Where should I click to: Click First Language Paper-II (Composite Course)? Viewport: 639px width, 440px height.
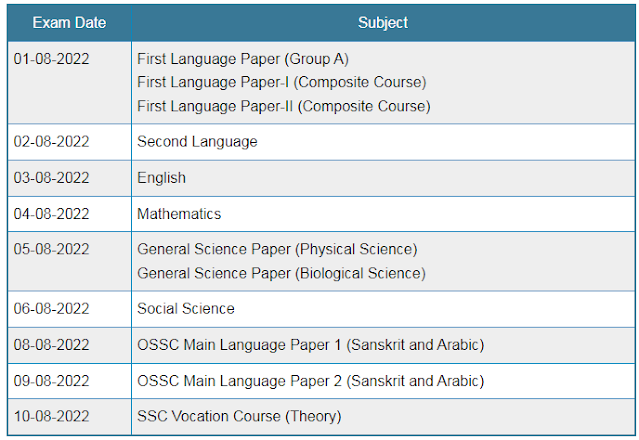[x=284, y=106]
